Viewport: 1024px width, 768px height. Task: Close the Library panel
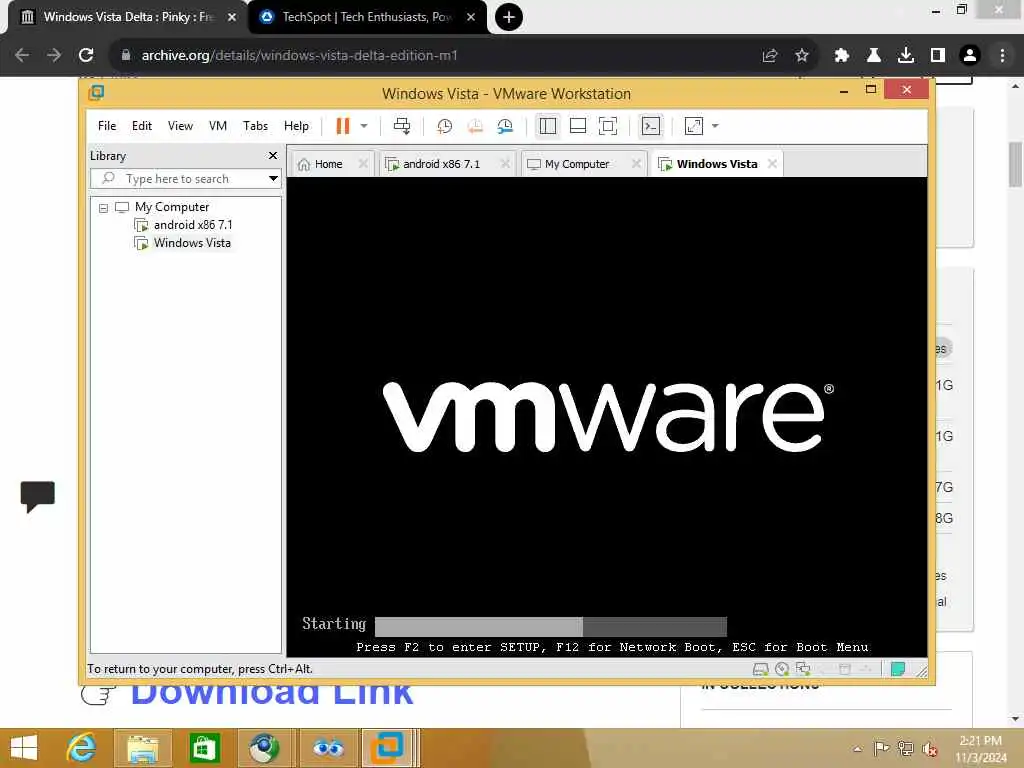tap(273, 155)
